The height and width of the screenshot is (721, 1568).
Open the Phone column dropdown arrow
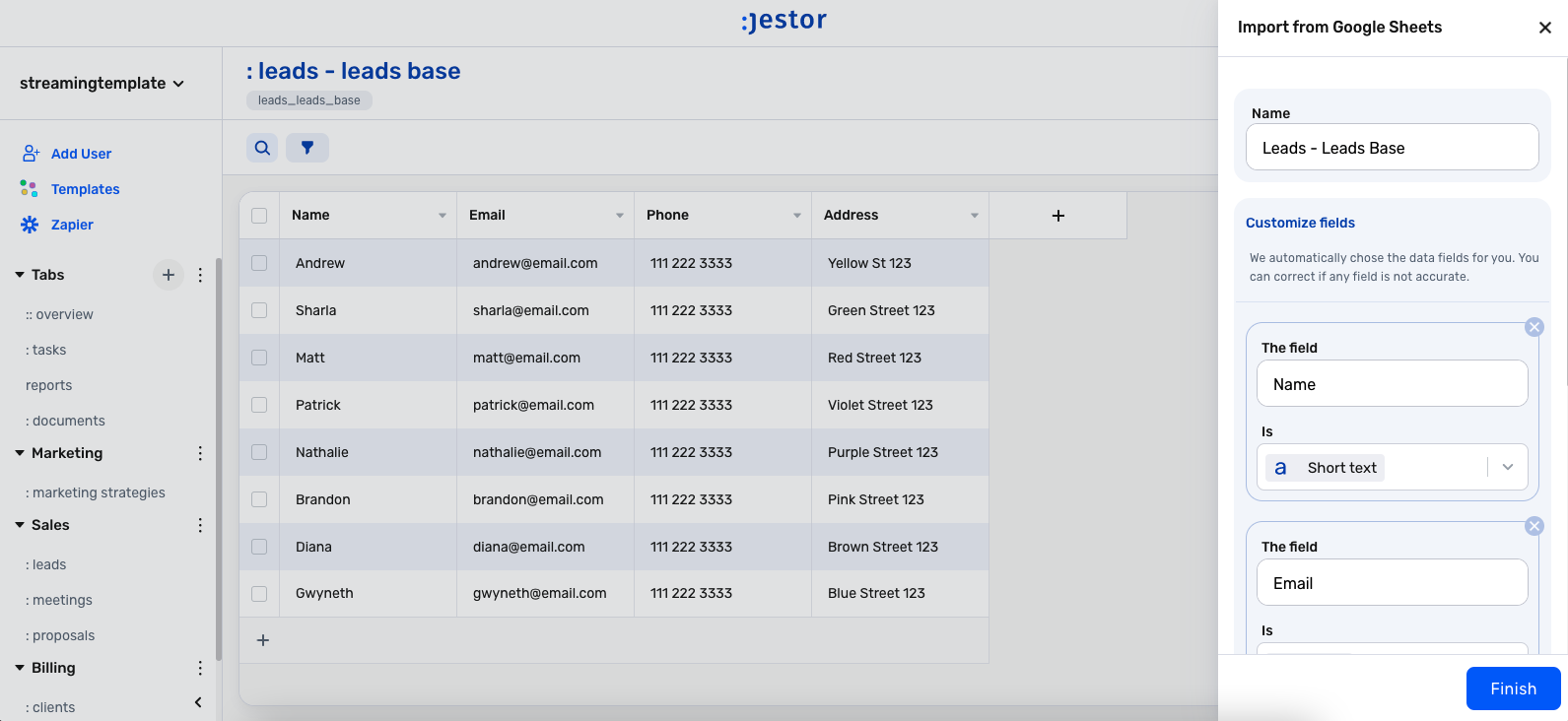point(797,216)
